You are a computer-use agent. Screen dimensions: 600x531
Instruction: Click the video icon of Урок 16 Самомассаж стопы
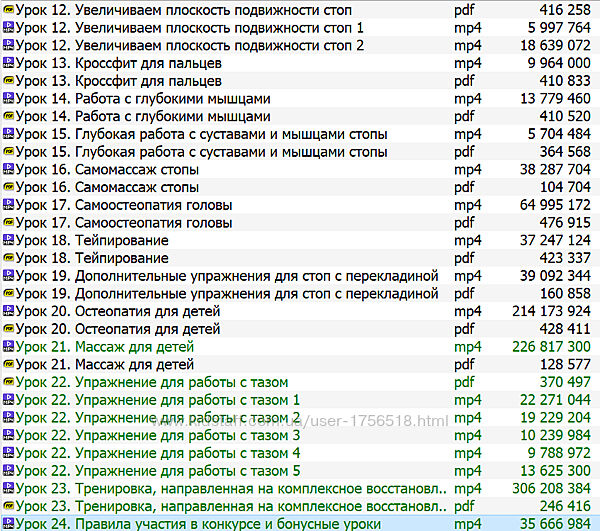[x=9, y=170]
